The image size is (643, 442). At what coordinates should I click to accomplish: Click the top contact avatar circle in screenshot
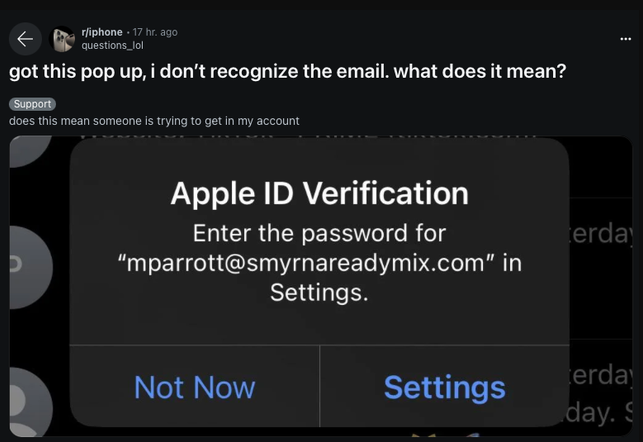pos(29,150)
